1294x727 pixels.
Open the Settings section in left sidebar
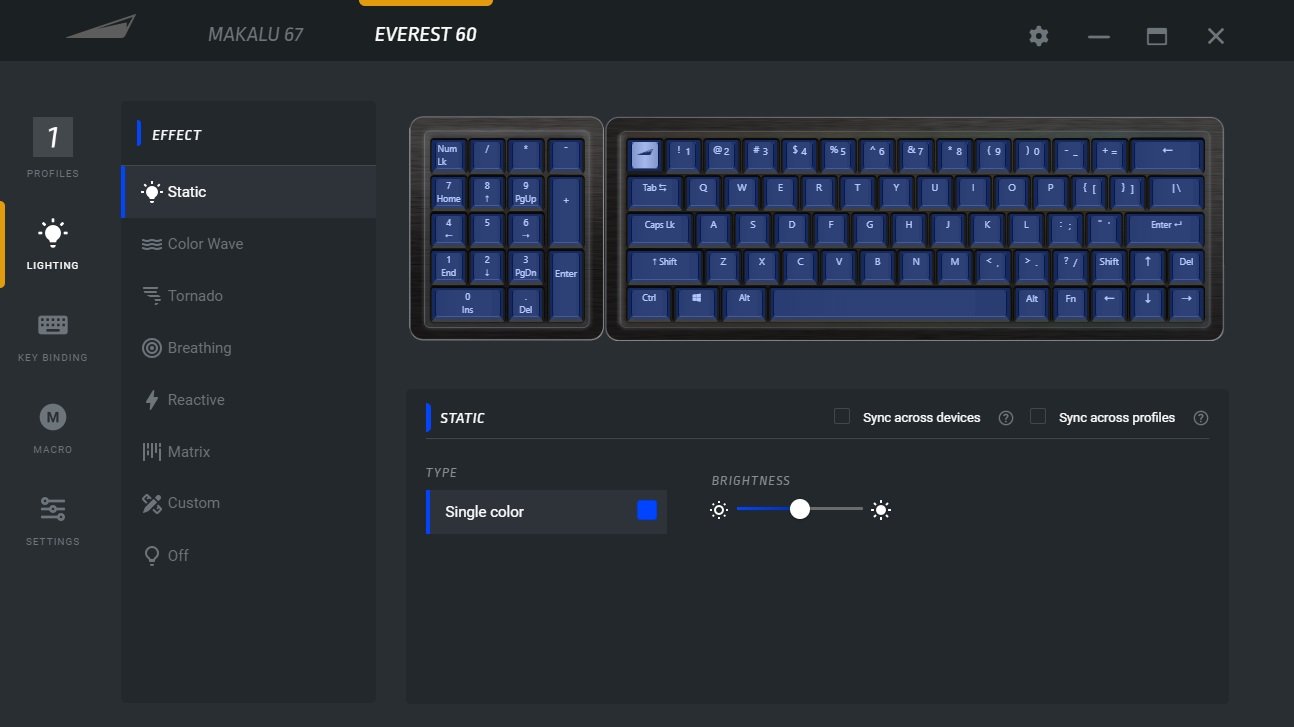(x=53, y=521)
